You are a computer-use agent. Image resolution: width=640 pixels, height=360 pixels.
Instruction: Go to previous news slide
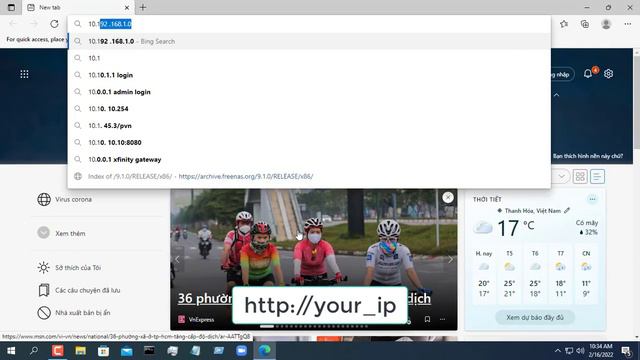(177, 259)
